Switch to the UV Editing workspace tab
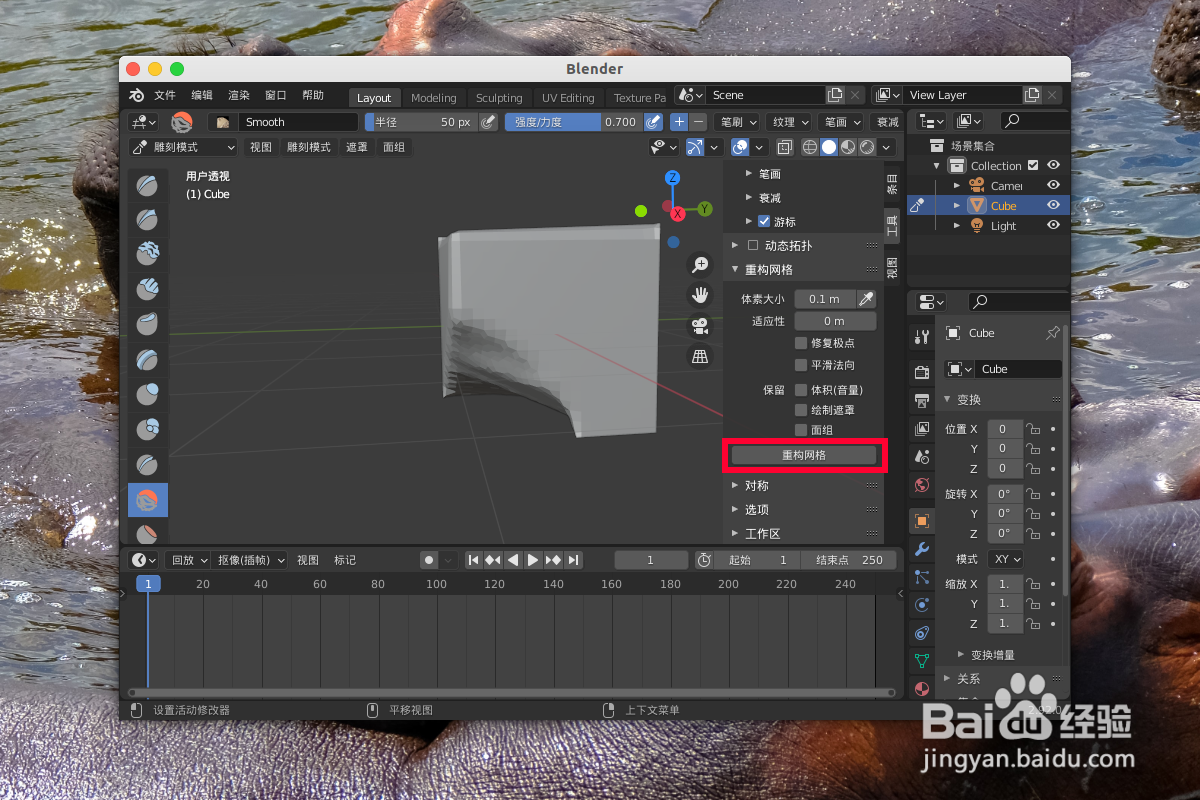Screen dimensions: 1200x800 tap(568, 98)
